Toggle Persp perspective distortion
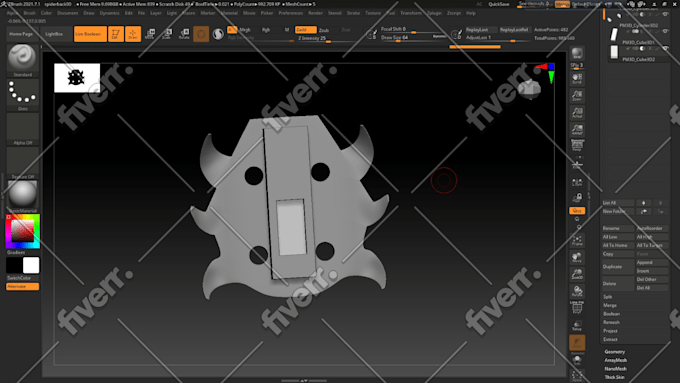This screenshot has width=680, height=383. coord(577,145)
